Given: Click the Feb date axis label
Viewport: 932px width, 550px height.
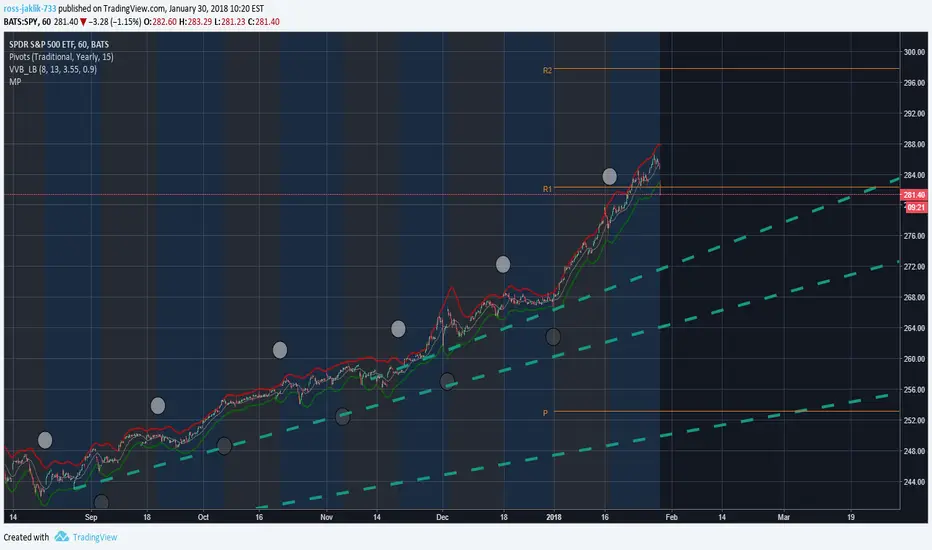Looking at the screenshot, I should click(672, 517).
